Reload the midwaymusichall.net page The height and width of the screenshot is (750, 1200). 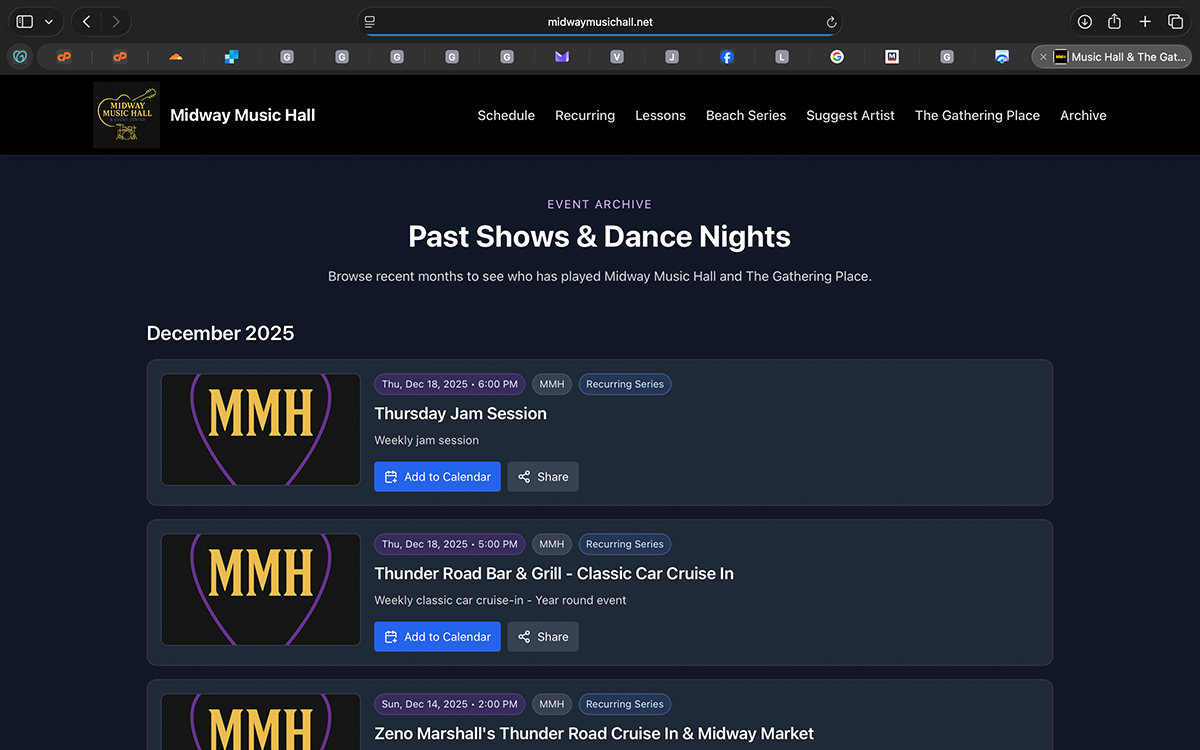pos(831,21)
